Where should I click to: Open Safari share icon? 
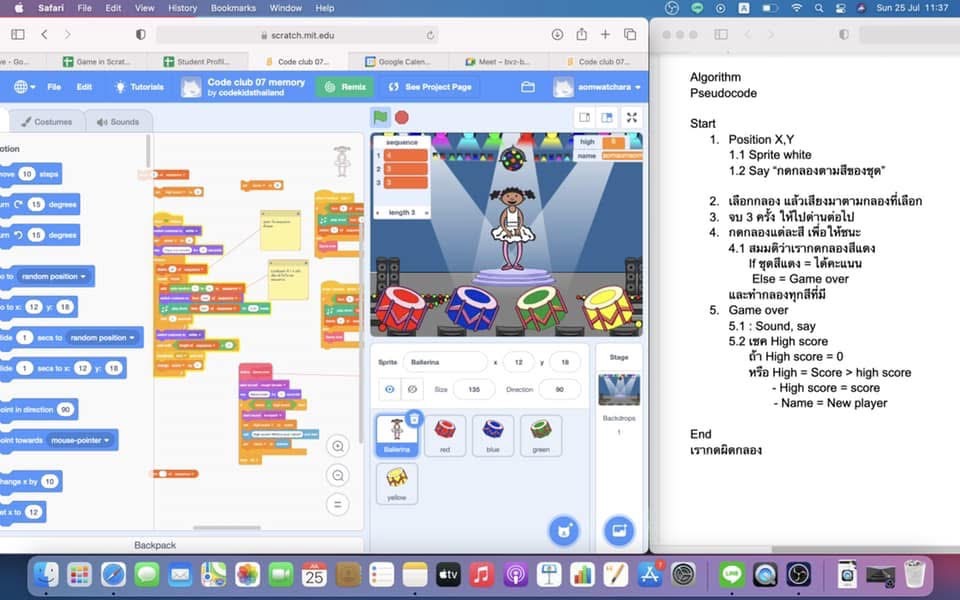[x=582, y=35]
